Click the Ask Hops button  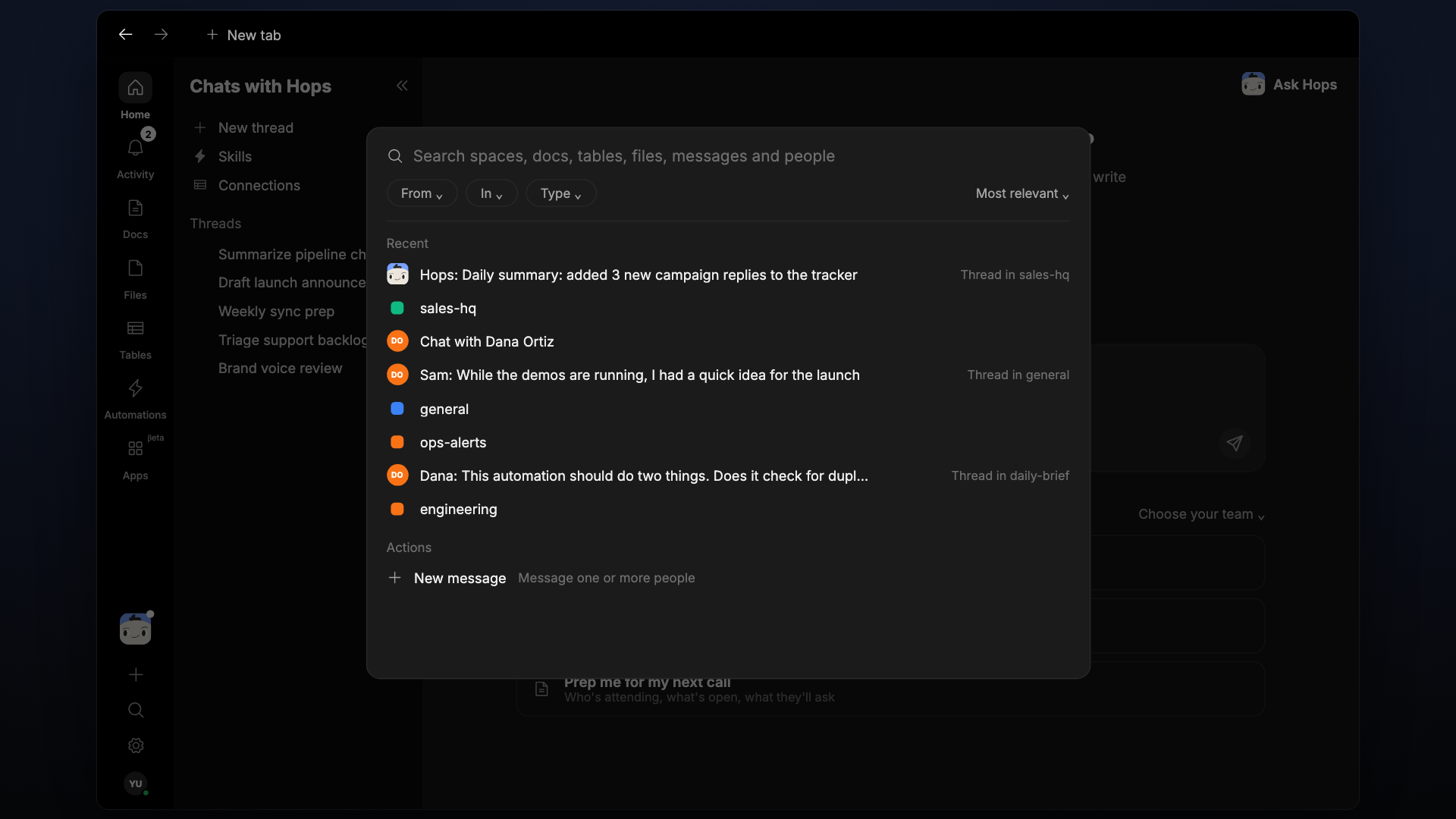(1289, 84)
